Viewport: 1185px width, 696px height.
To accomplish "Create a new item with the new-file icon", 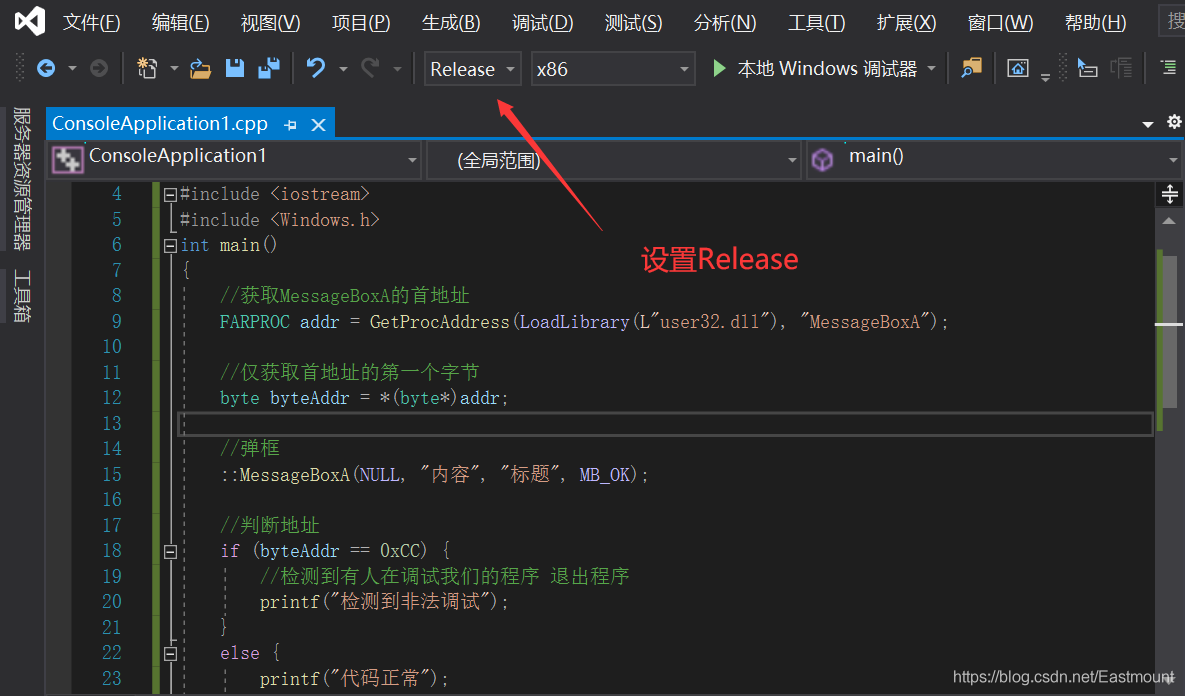I will pyautogui.click(x=147, y=69).
